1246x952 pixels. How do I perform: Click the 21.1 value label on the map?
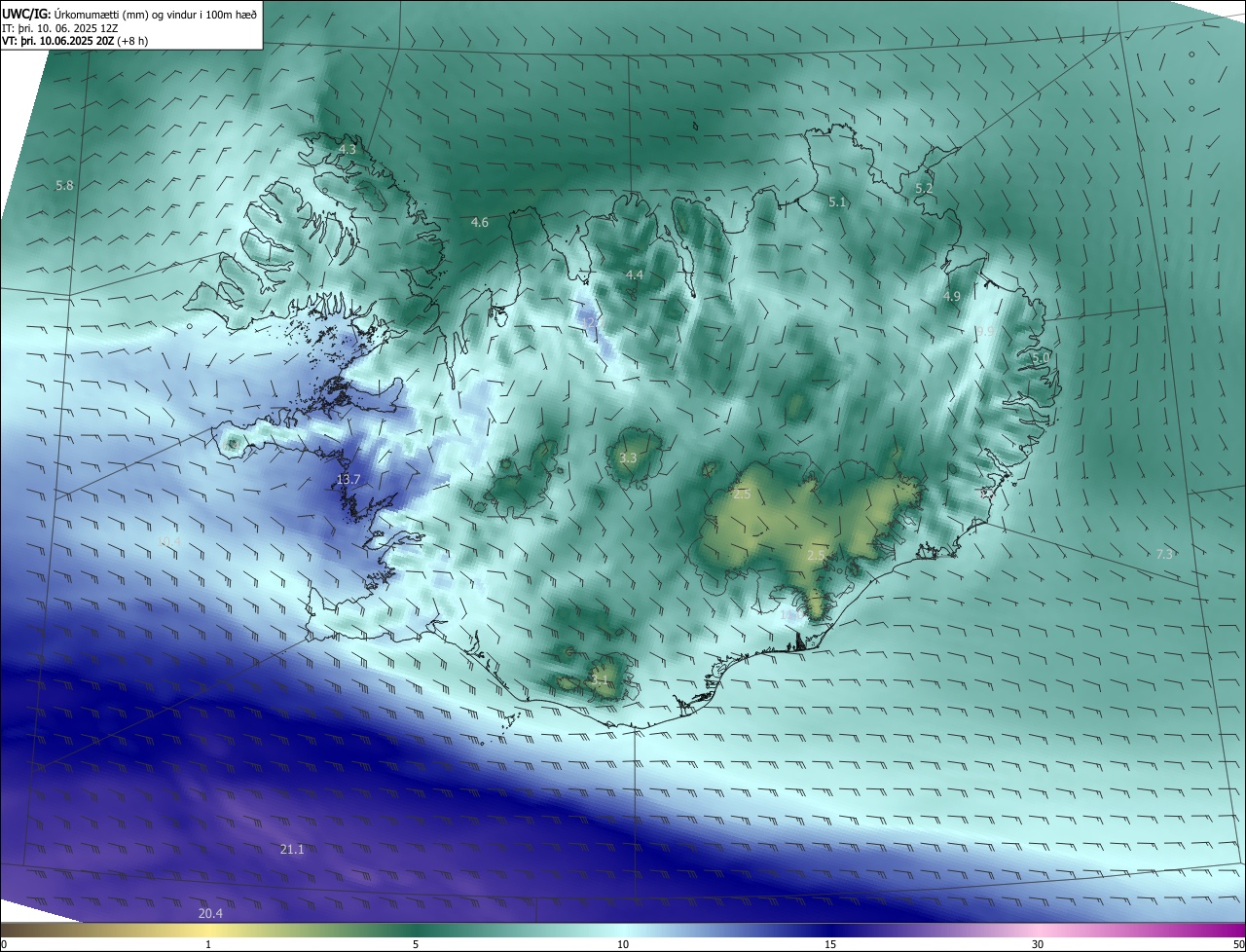click(x=292, y=850)
